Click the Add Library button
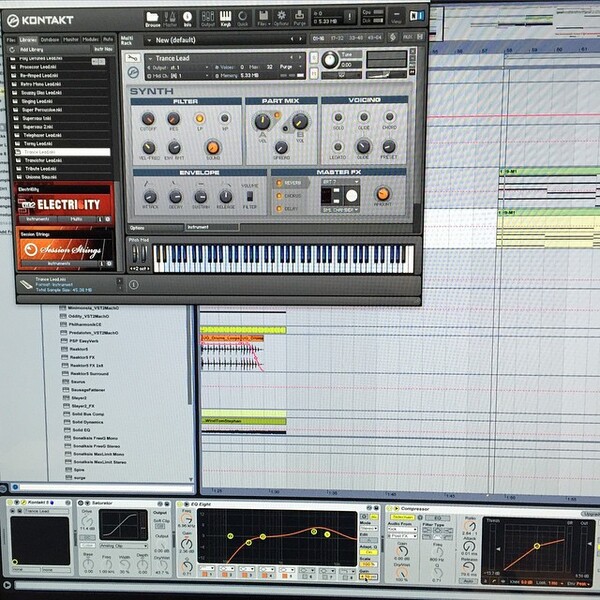 coord(31,50)
